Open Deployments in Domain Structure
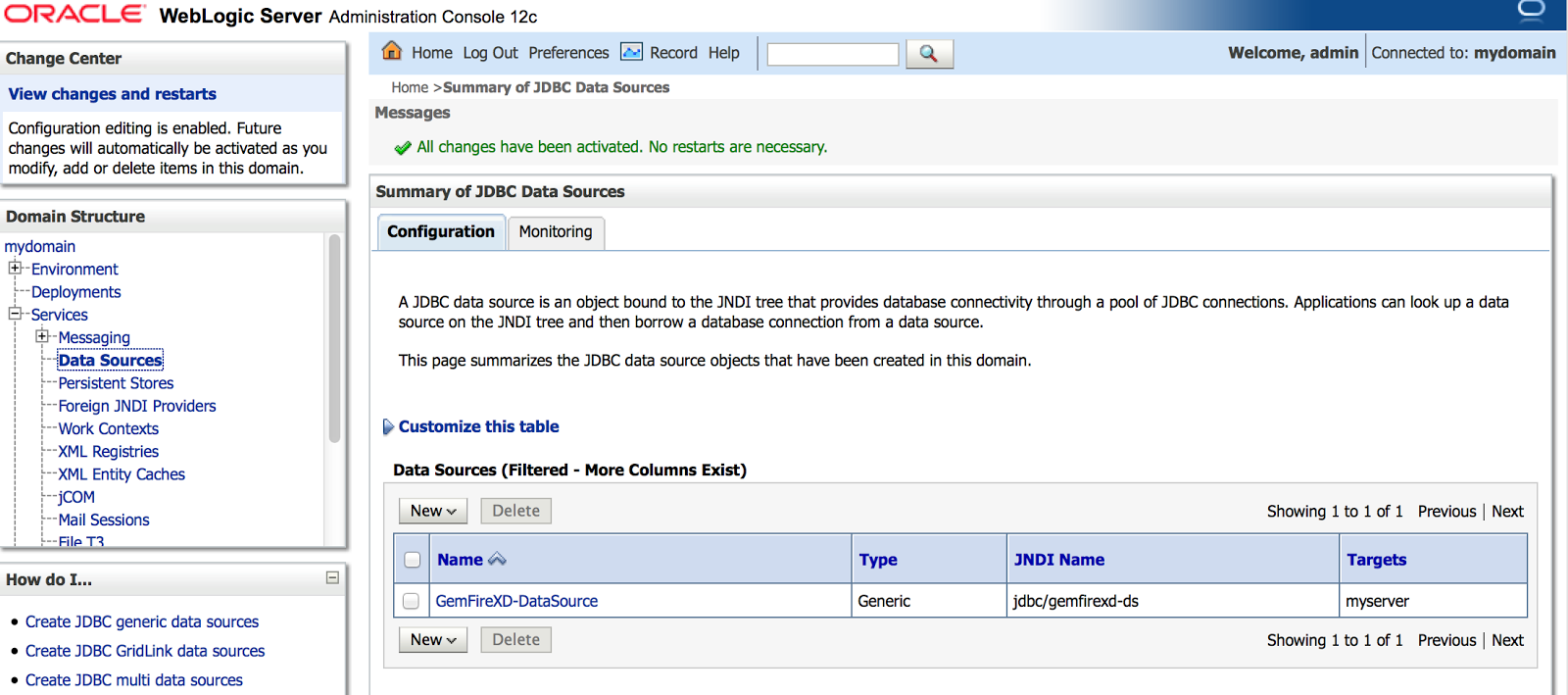Screen dimensions: 1568x695 point(76,292)
